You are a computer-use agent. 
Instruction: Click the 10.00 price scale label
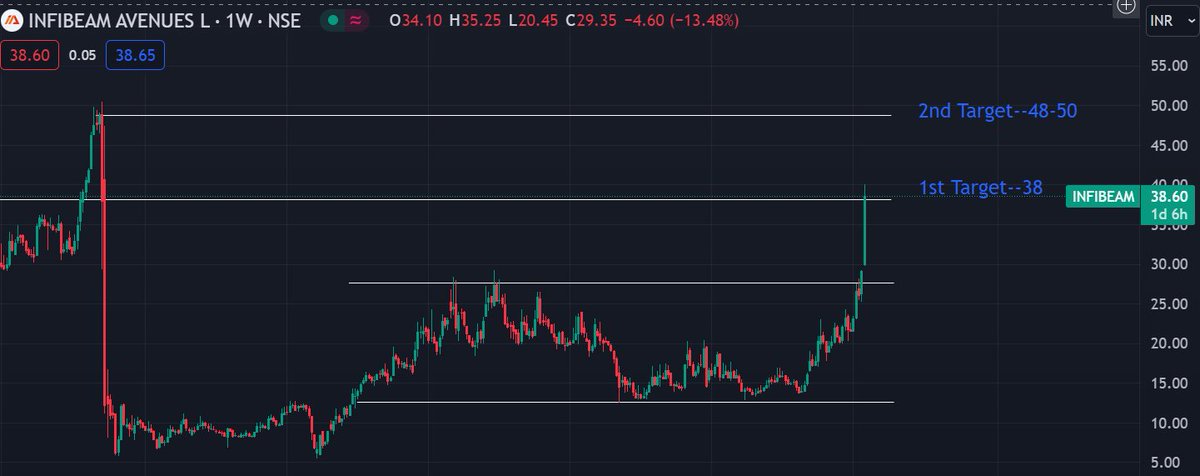[1171, 423]
